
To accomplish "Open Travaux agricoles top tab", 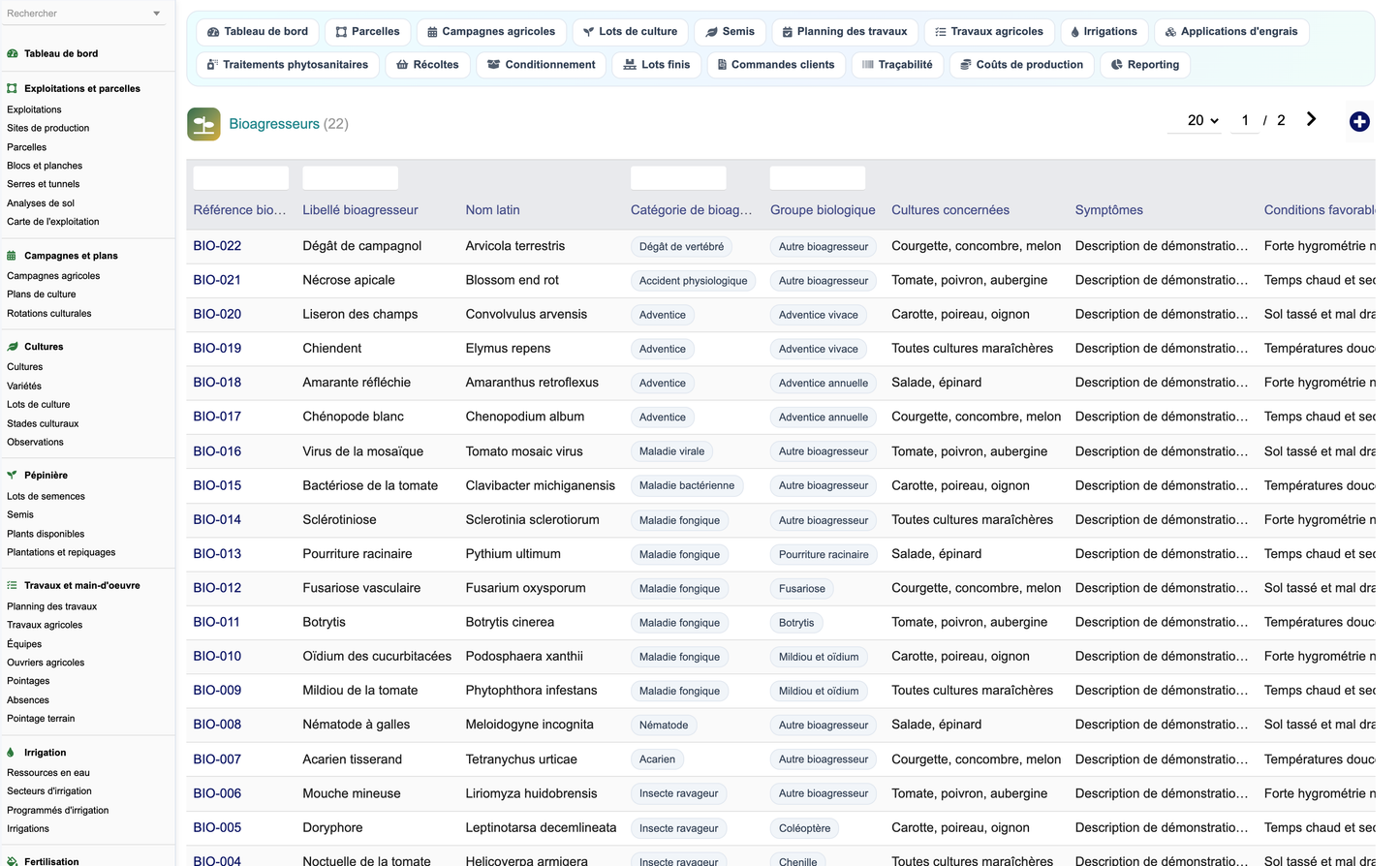I will [x=989, y=32].
